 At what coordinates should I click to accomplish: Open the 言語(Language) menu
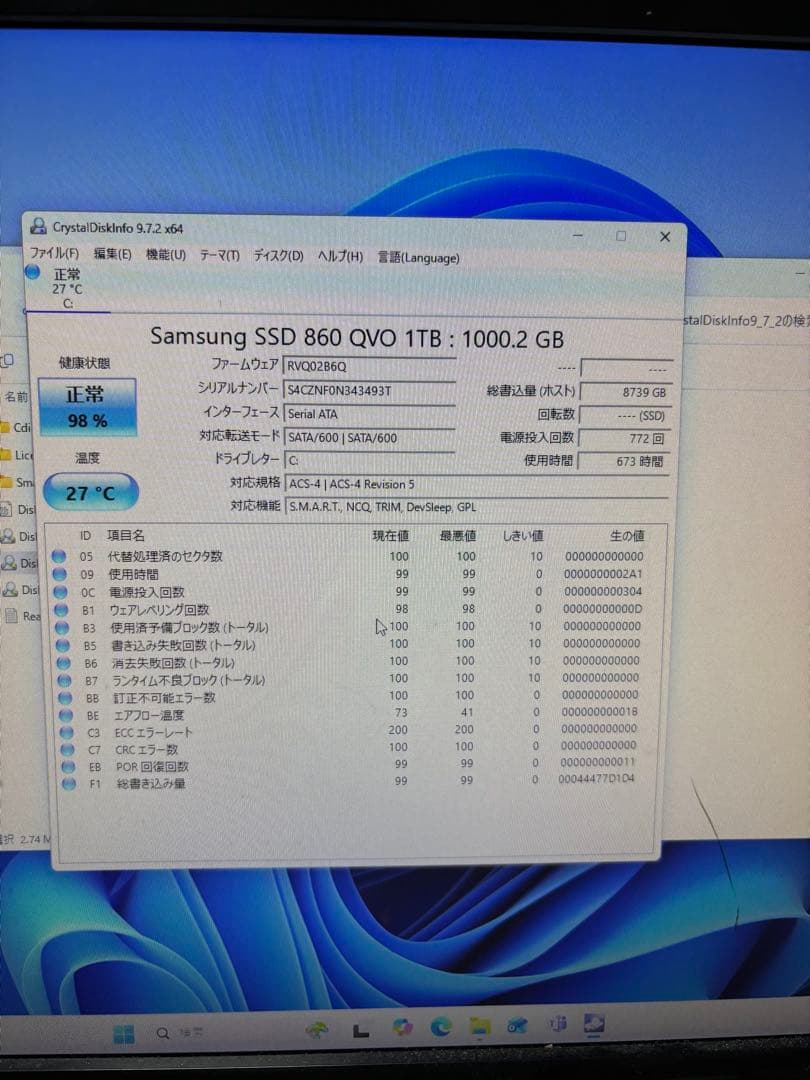coord(416,257)
